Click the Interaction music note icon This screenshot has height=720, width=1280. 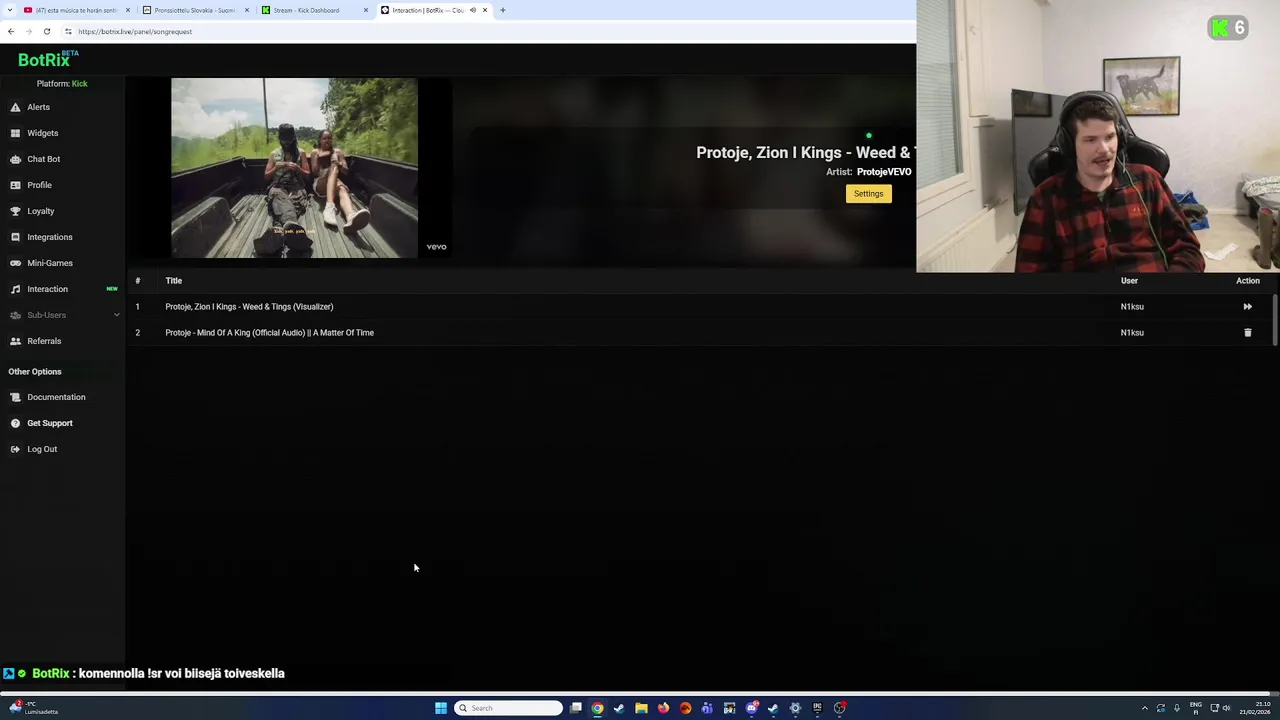tap(15, 289)
